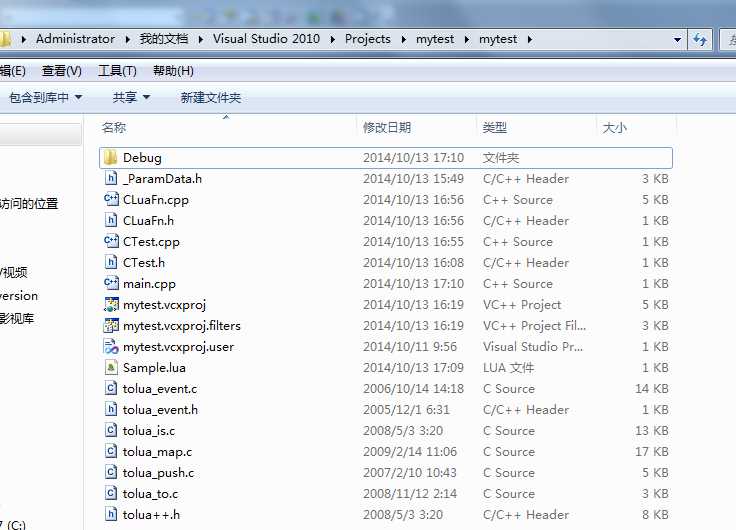Click the Sample.lua file icon
Screen dimensions: 736x530
coord(111,368)
